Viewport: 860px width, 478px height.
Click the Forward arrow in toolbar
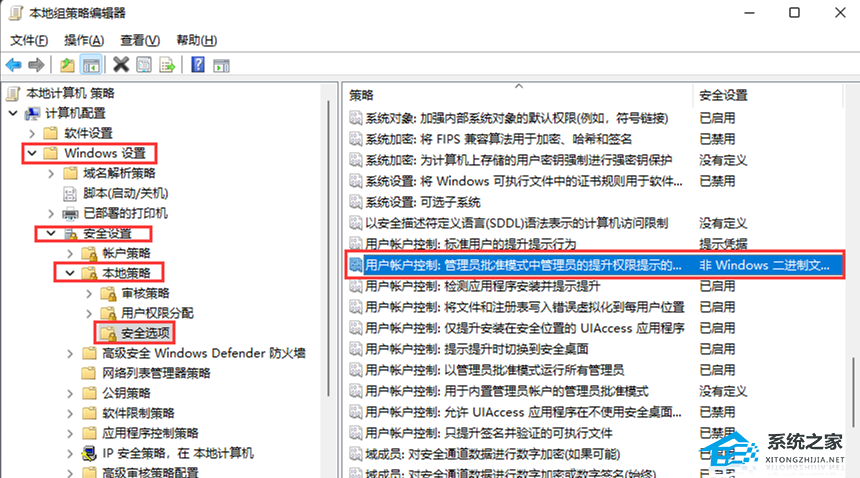[36, 65]
